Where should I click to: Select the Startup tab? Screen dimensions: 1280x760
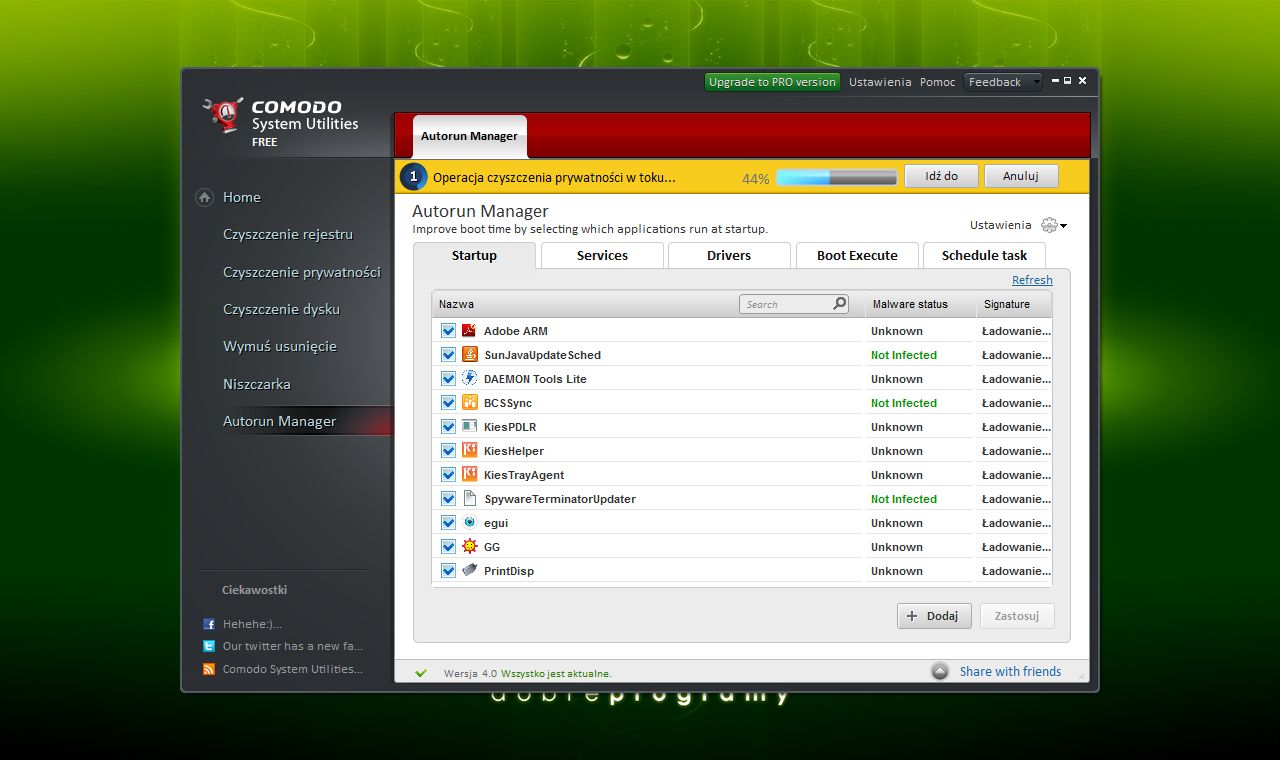(x=474, y=255)
